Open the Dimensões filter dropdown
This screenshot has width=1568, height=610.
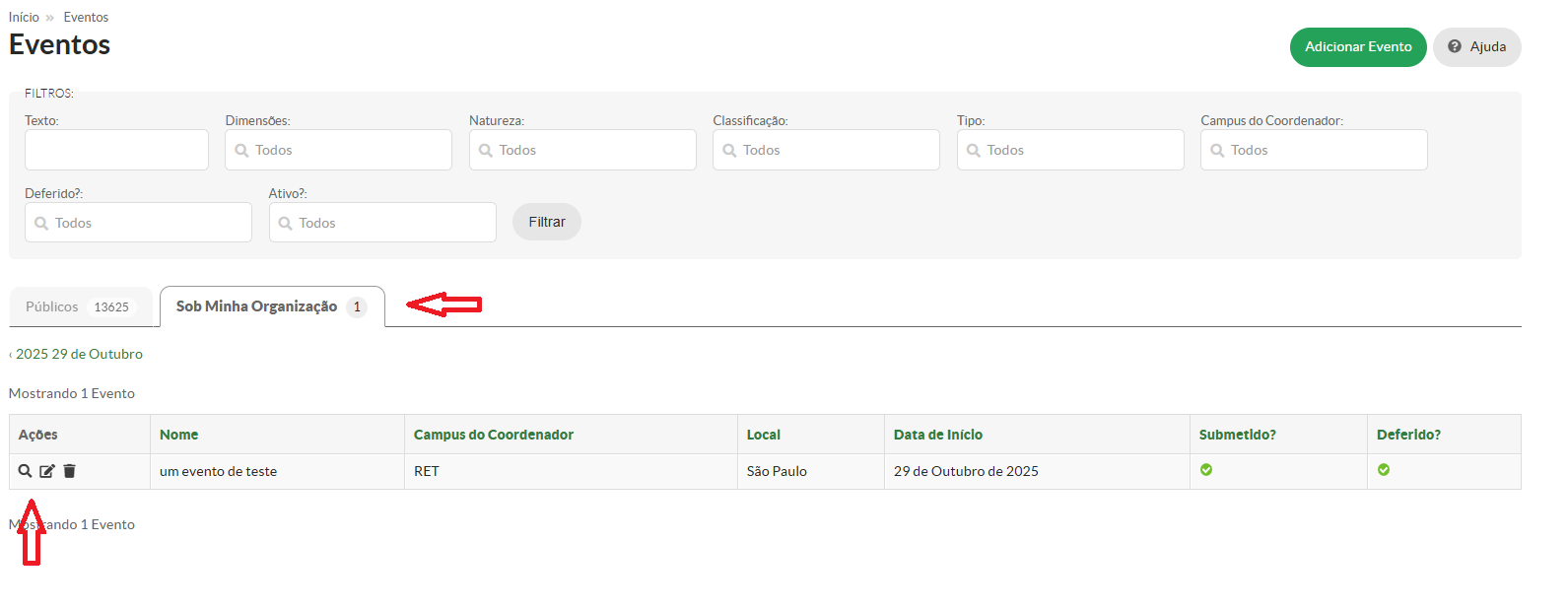coord(338,150)
